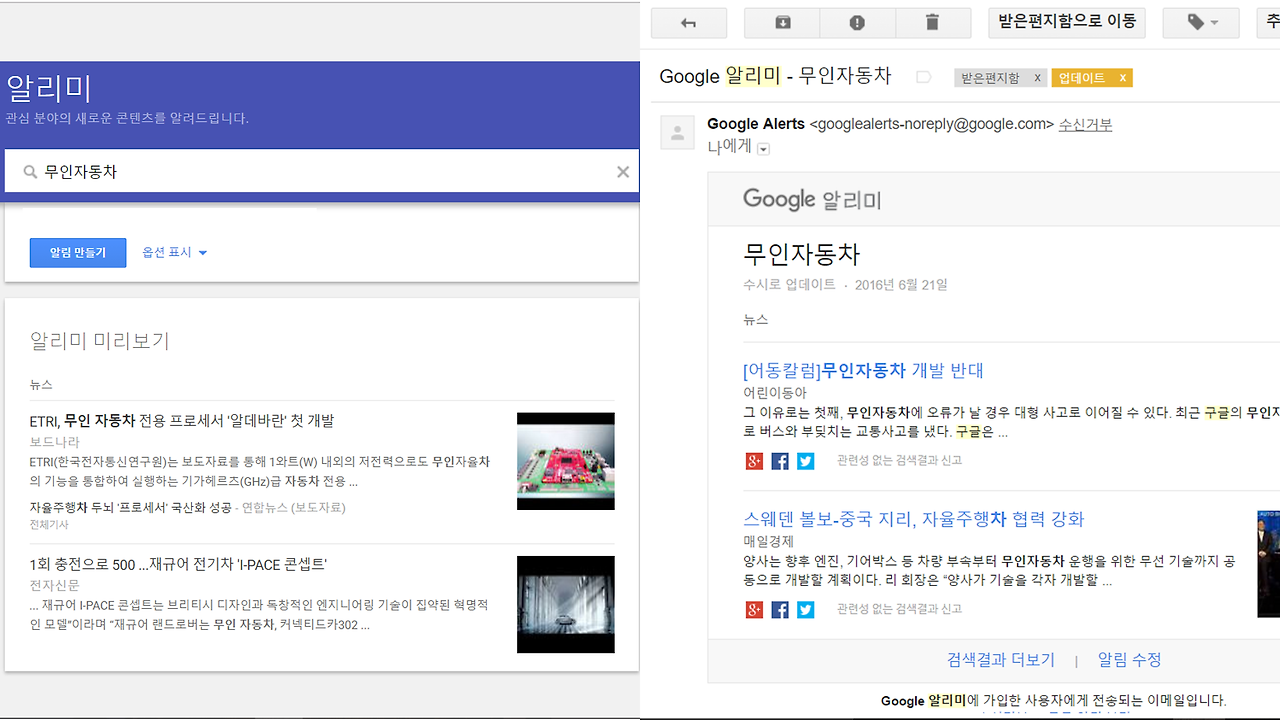Viewport: 1280px width, 720px height.
Task: Expand the 나에게 recipient details arrow
Action: 763,148
